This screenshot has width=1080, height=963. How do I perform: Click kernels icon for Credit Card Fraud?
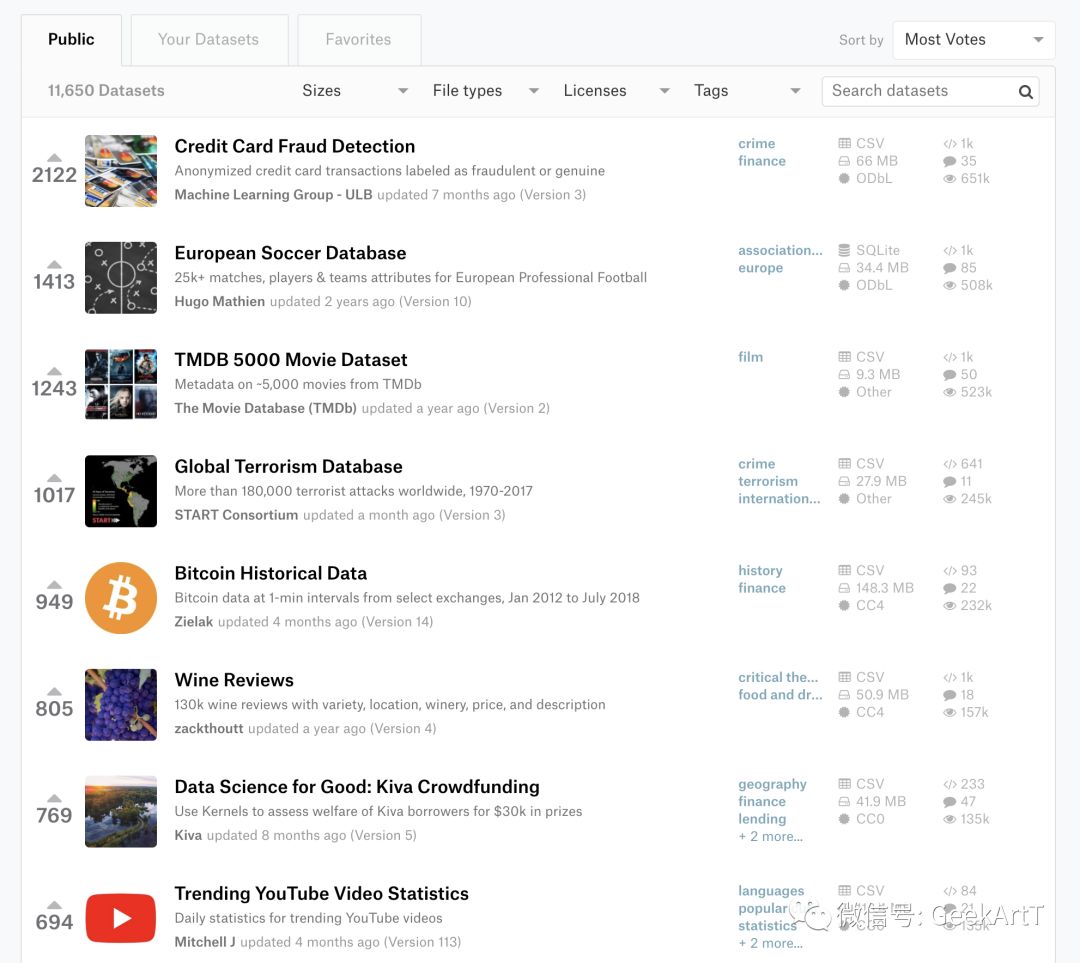pos(950,143)
